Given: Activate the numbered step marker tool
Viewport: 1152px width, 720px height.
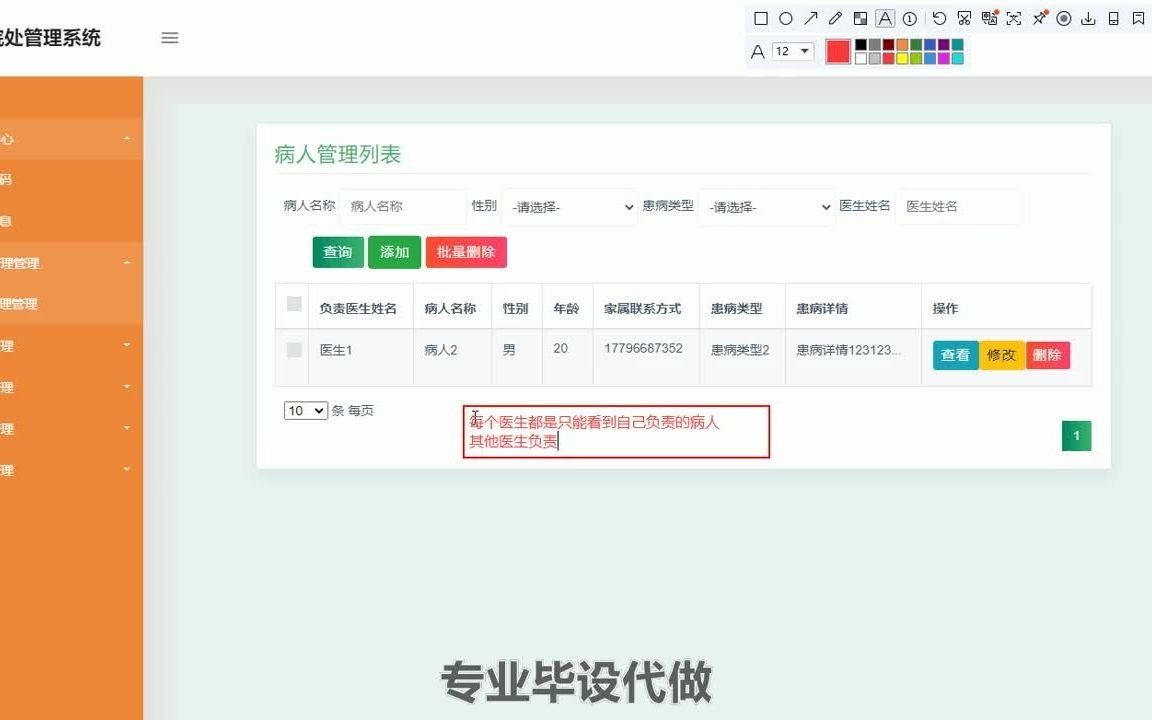Looking at the screenshot, I should pyautogui.click(x=911, y=18).
